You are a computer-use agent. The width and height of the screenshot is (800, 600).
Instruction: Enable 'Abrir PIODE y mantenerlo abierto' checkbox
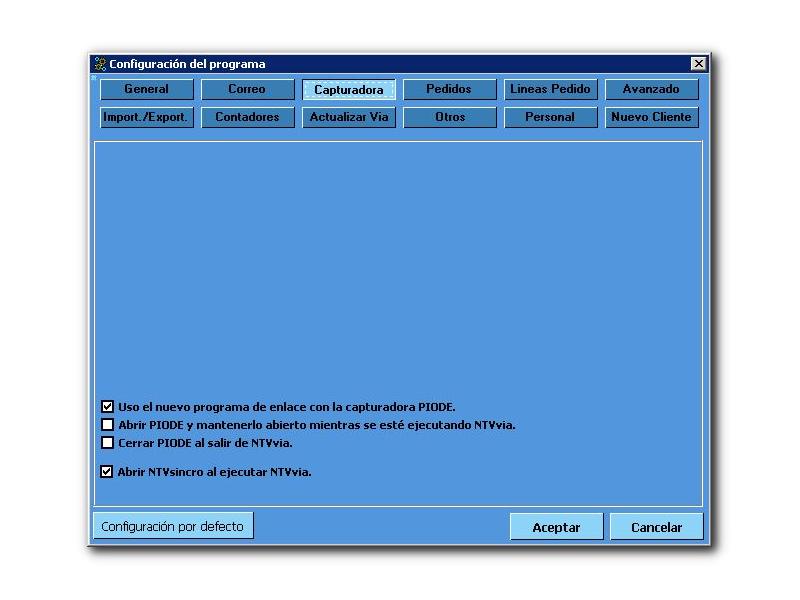coord(107,424)
